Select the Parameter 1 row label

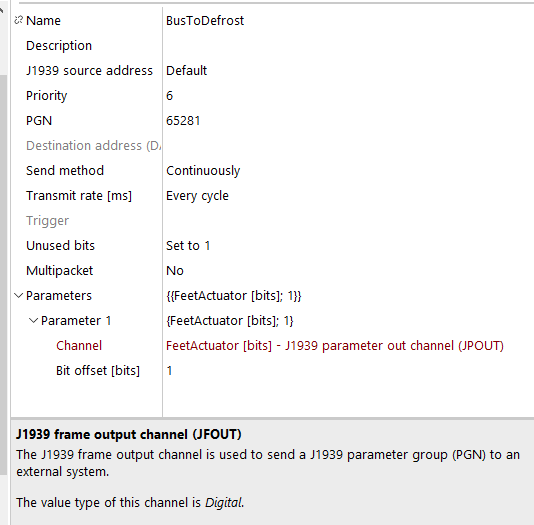[76, 320]
